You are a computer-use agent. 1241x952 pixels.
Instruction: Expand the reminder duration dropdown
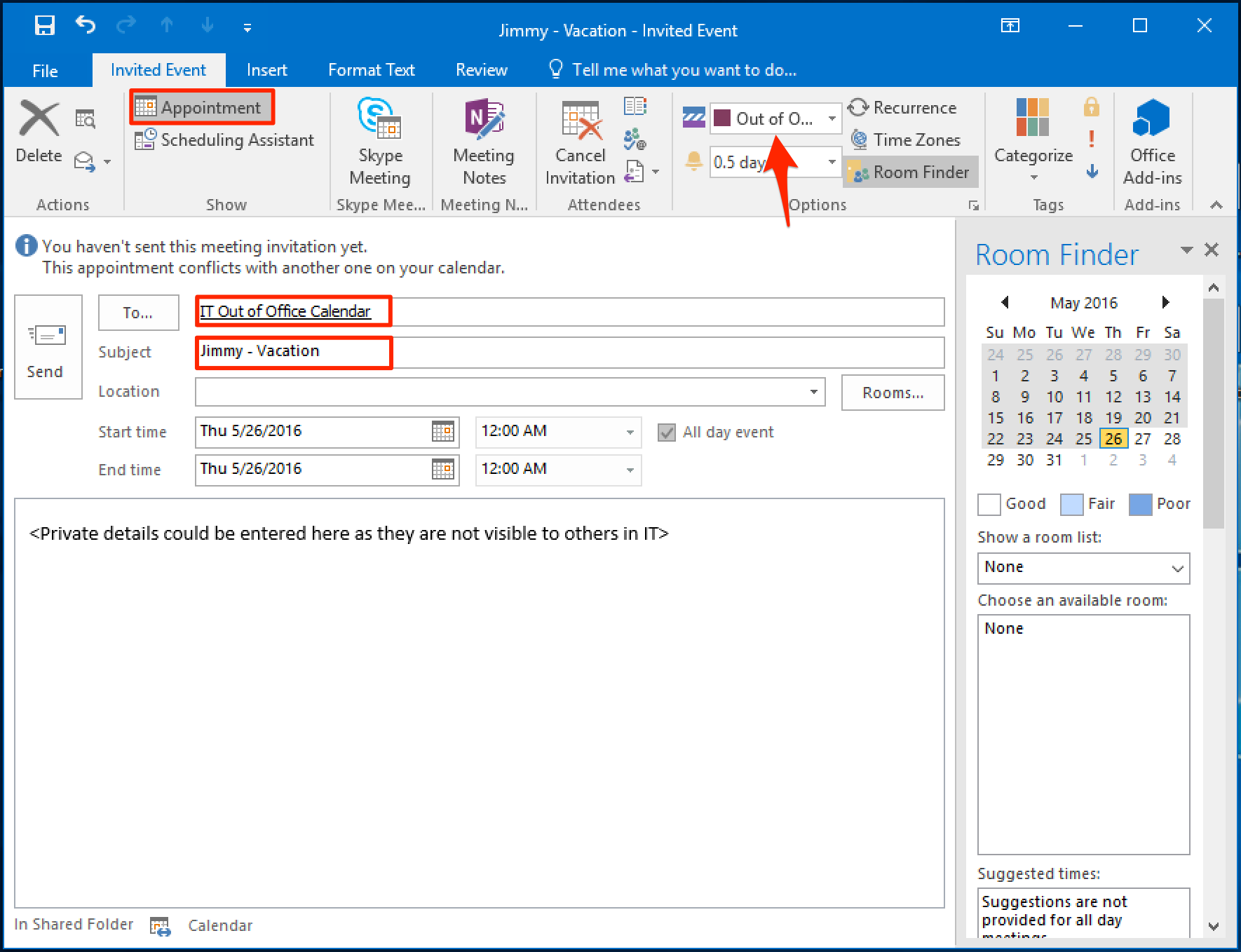832,162
